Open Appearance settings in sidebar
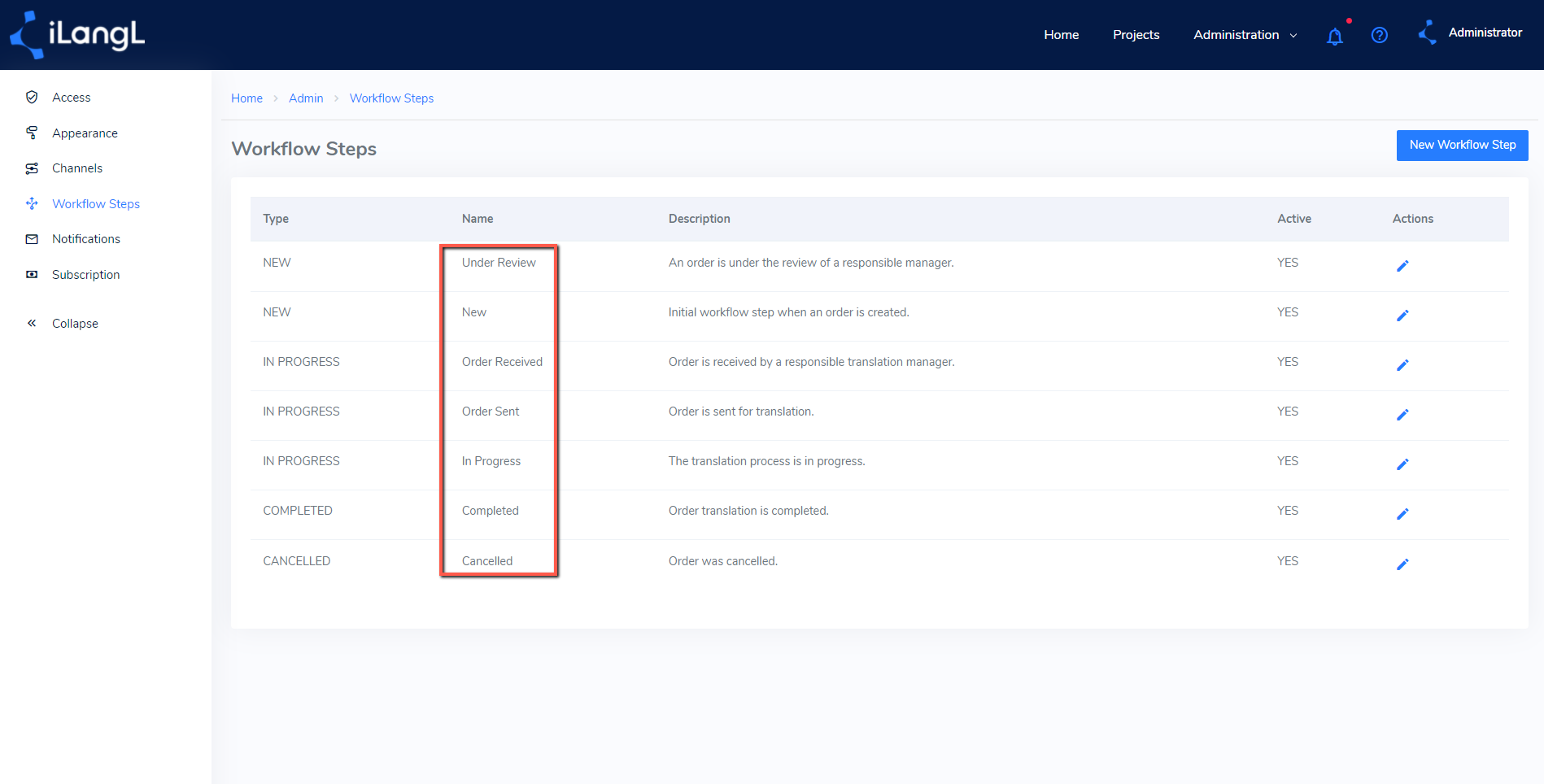1544x784 pixels. click(85, 133)
